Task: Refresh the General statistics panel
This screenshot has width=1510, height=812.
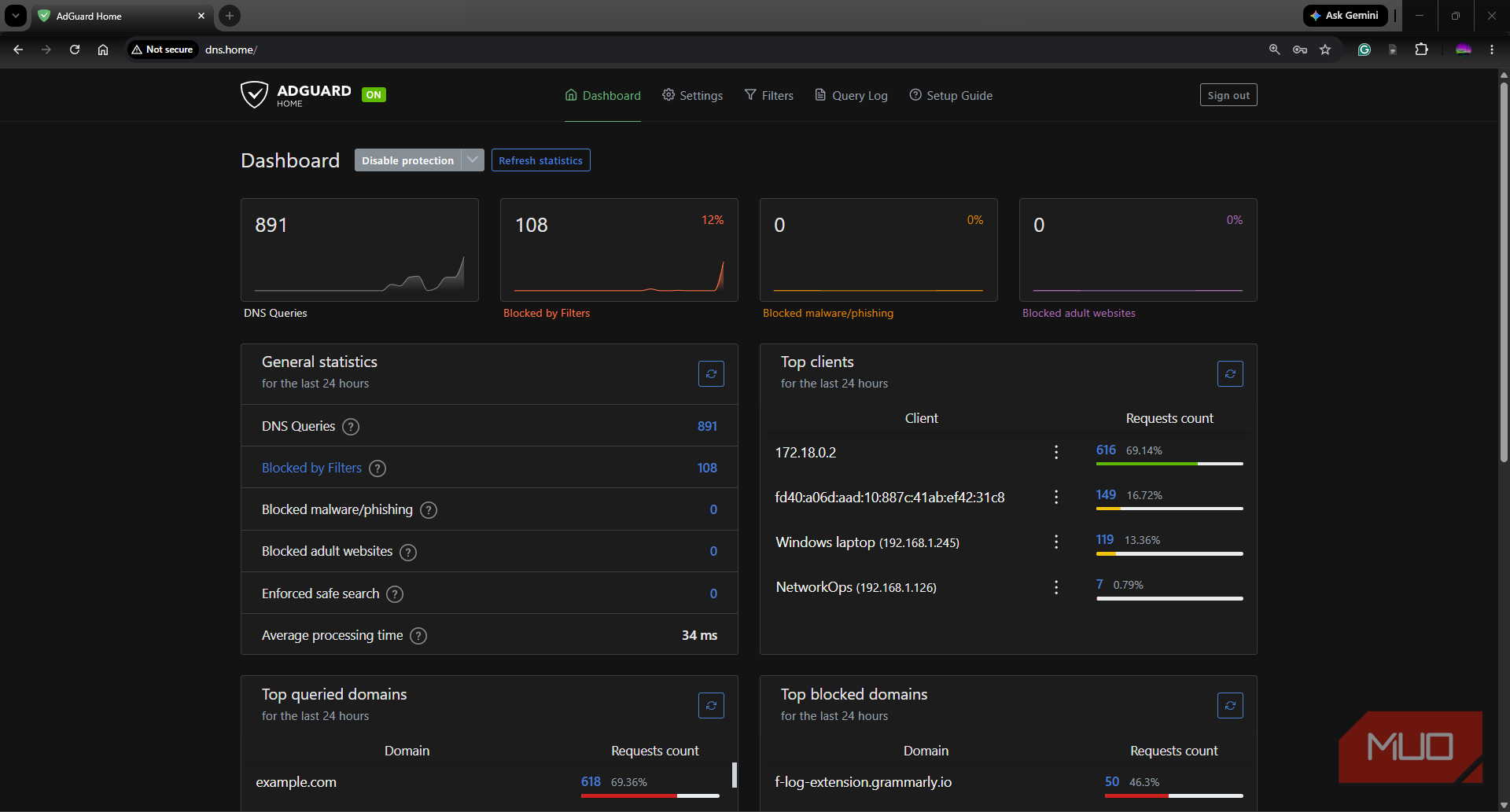Action: (x=711, y=374)
